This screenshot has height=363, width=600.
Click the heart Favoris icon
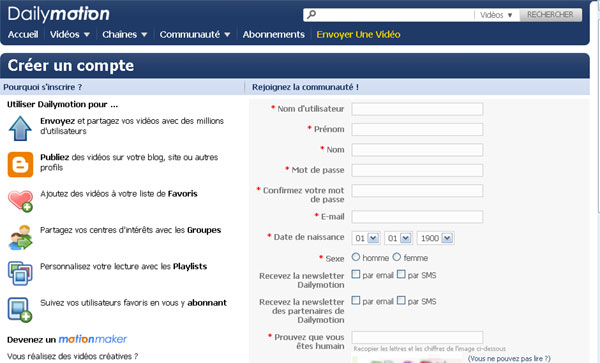(20, 201)
